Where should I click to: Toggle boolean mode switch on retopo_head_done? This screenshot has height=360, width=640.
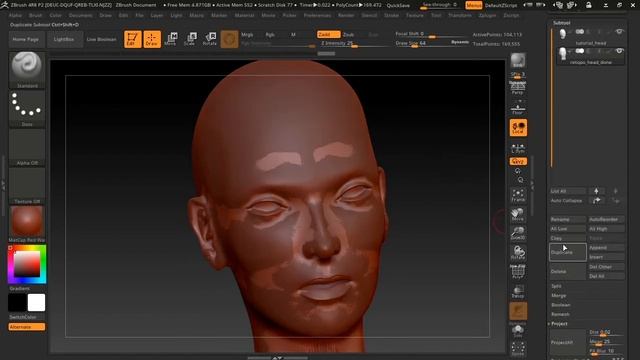pos(580,51)
